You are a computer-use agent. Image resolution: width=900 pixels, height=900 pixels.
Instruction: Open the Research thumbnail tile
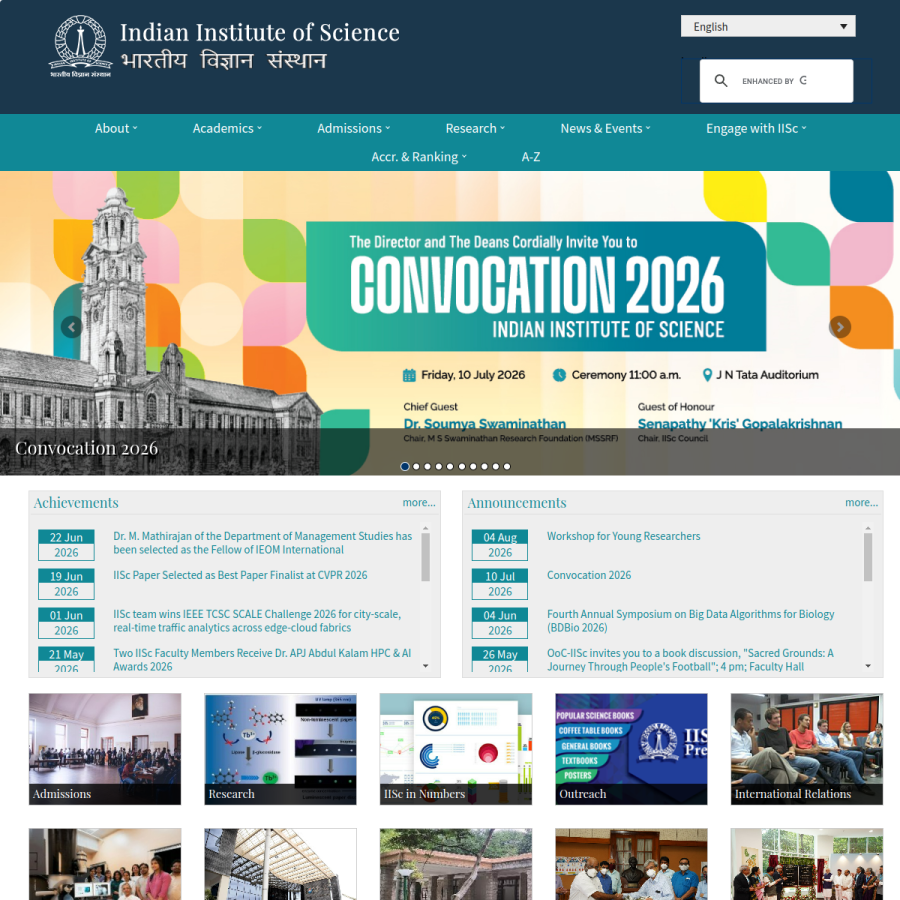[281, 748]
